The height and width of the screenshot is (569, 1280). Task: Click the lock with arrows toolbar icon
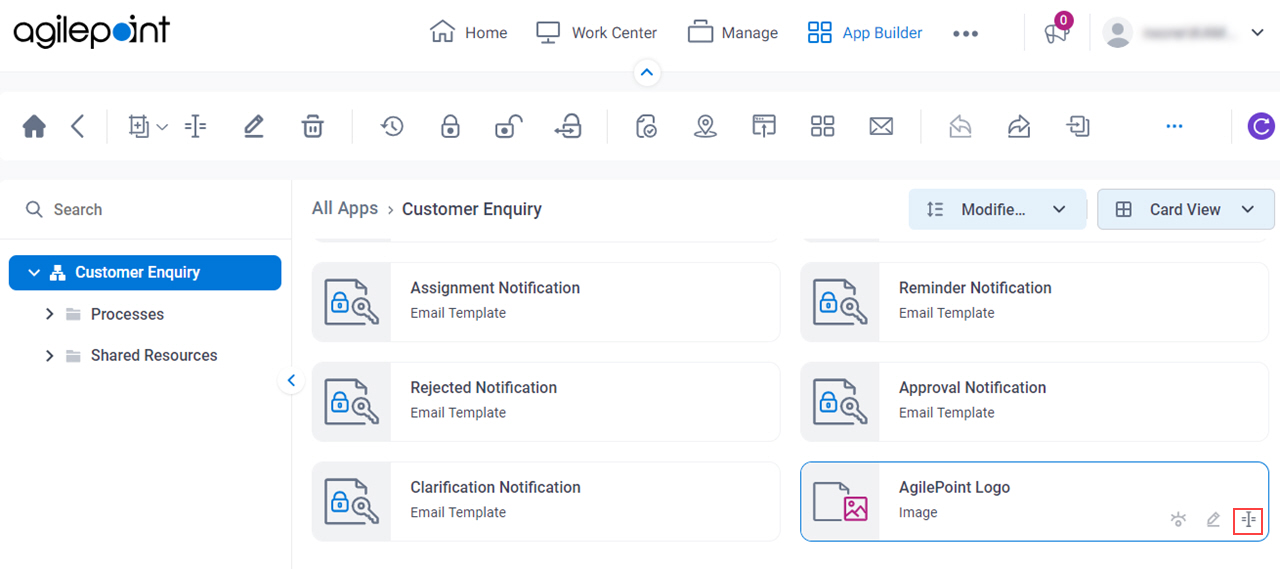[567, 126]
